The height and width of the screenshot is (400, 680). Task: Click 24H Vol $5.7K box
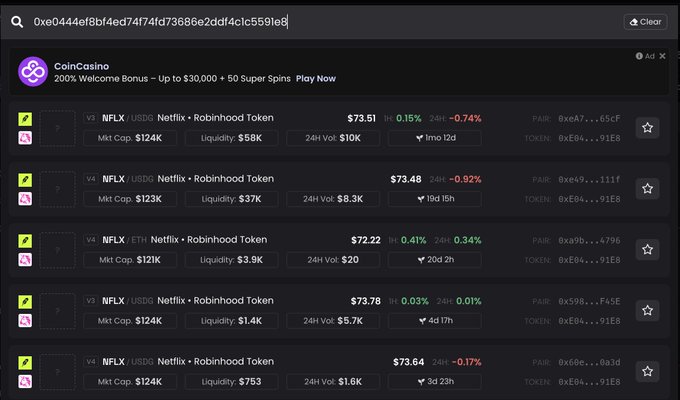[333, 321]
